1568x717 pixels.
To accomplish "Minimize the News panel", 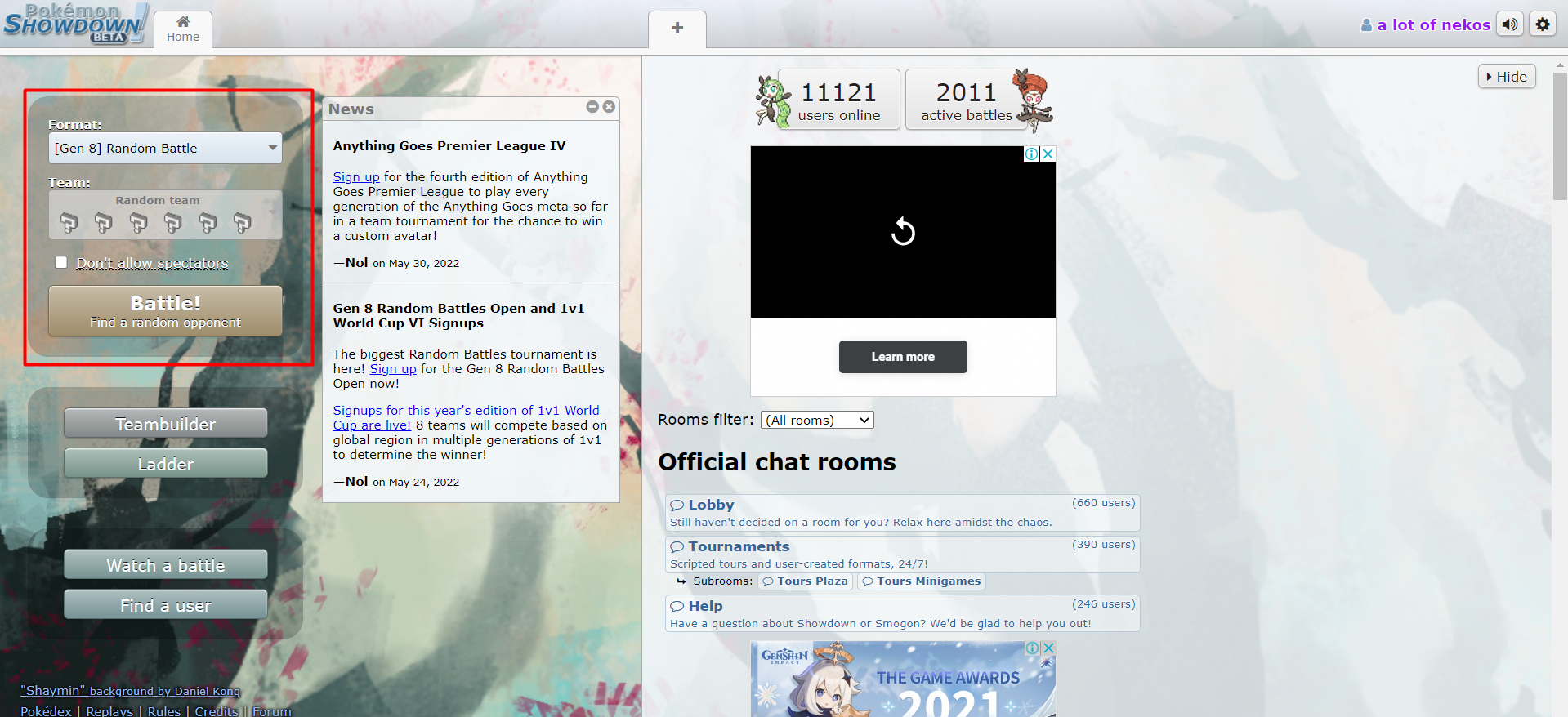I will (x=592, y=107).
